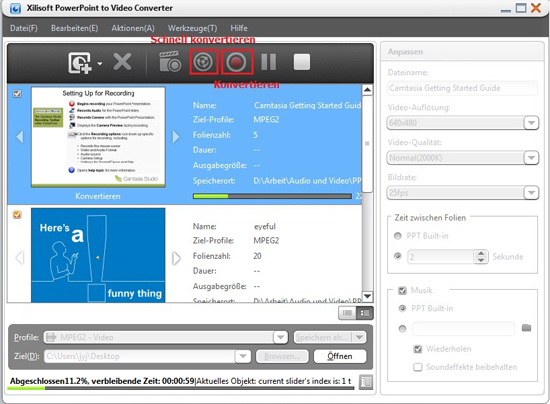
Task: Click the Speichern als button
Action: click(x=322, y=337)
